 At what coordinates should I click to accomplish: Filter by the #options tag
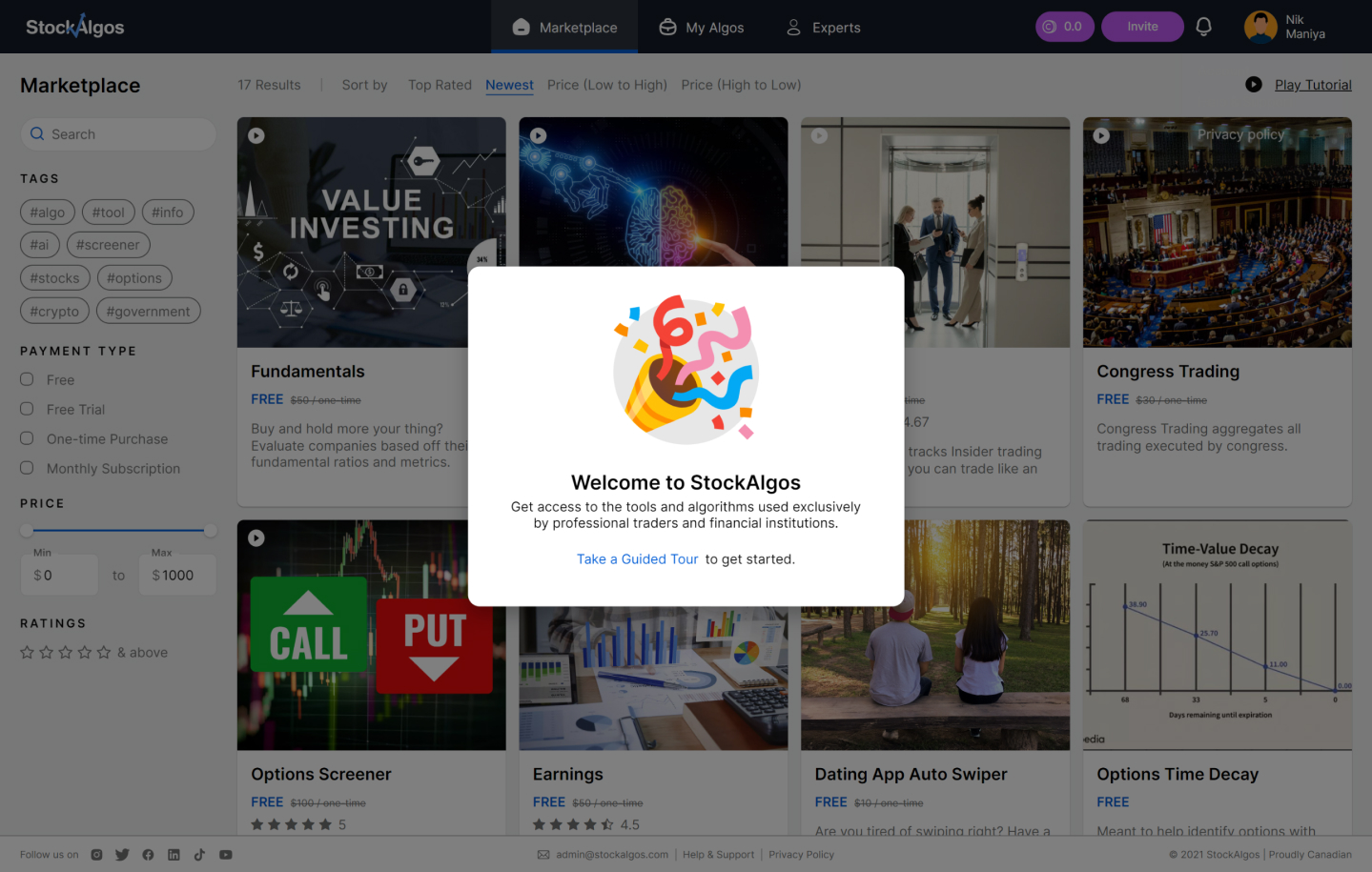pyautogui.click(x=134, y=278)
